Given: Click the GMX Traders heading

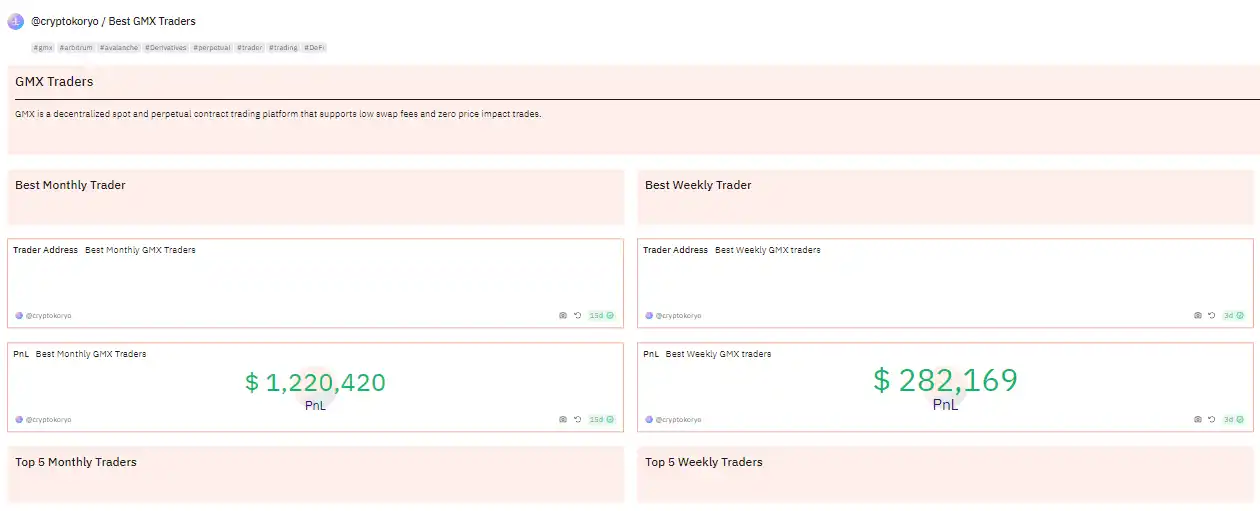Looking at the screenshot, I should click(54, 81).
